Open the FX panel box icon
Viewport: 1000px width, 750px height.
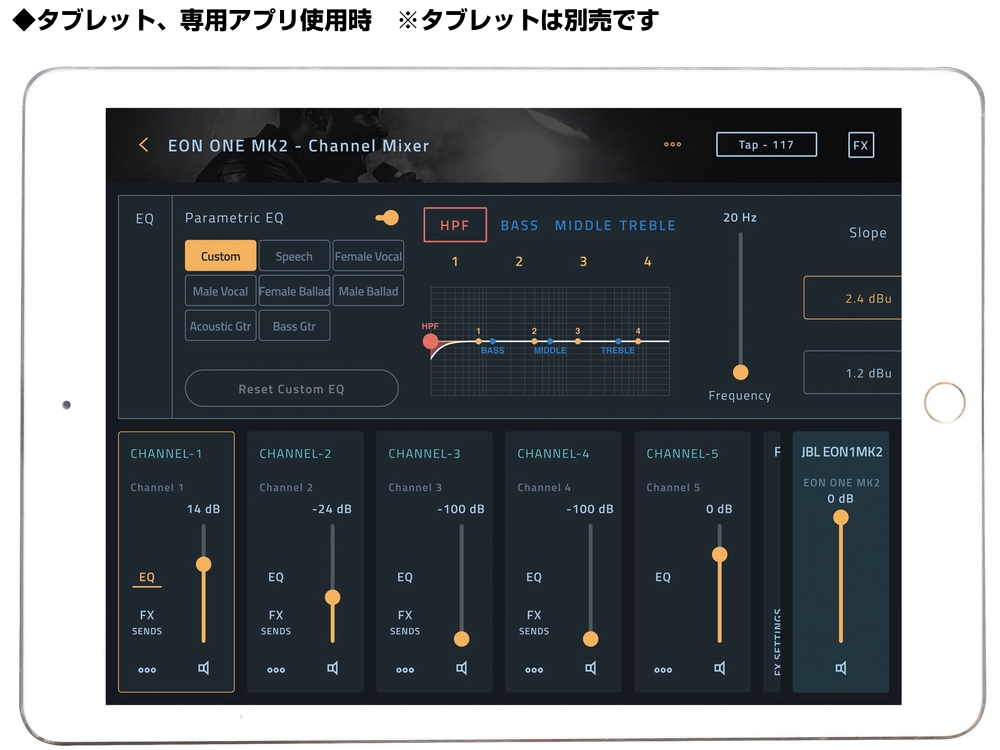tap(860, 145)
